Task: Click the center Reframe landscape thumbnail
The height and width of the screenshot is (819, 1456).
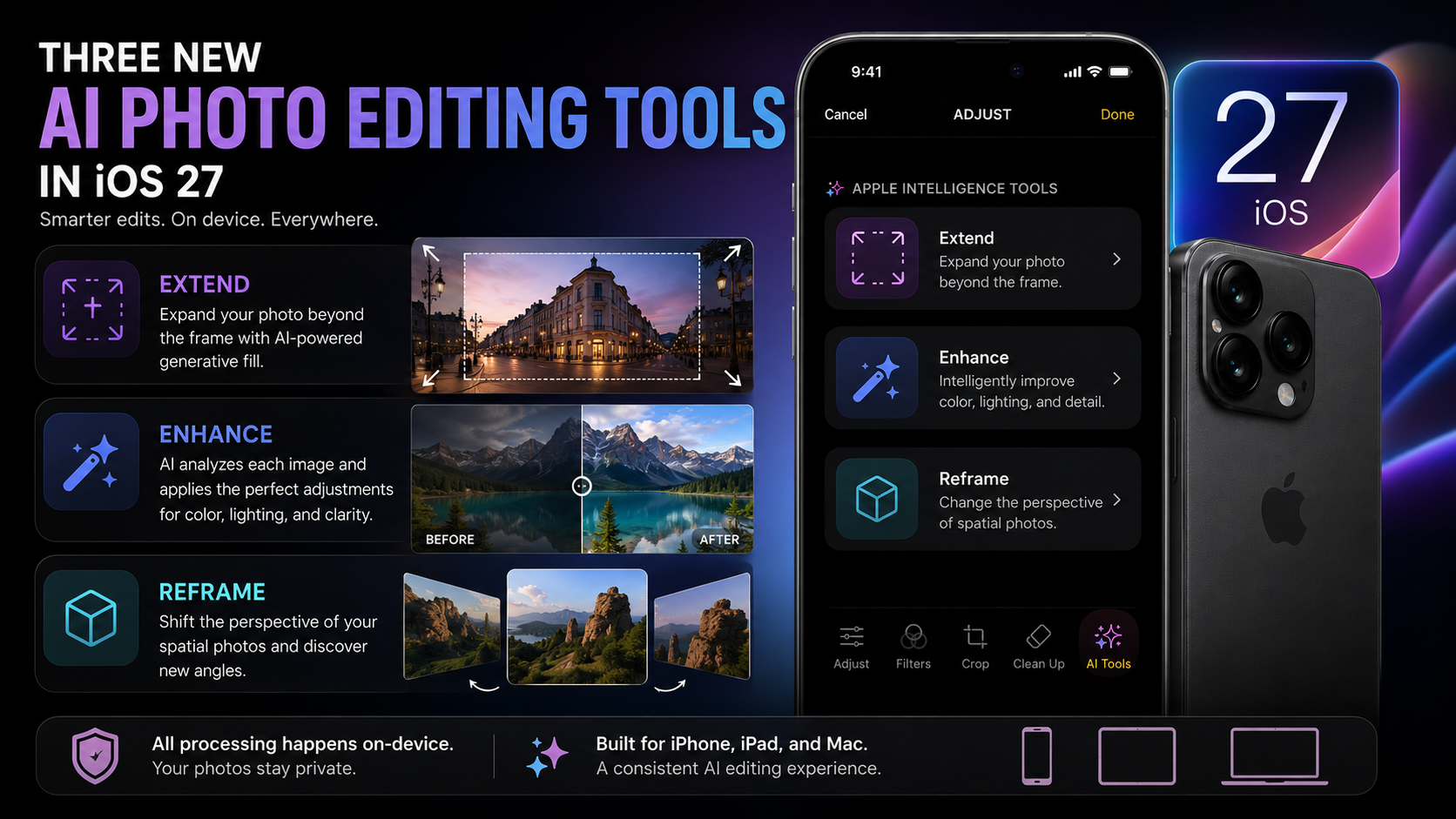Action: click(x=576, y=627)
